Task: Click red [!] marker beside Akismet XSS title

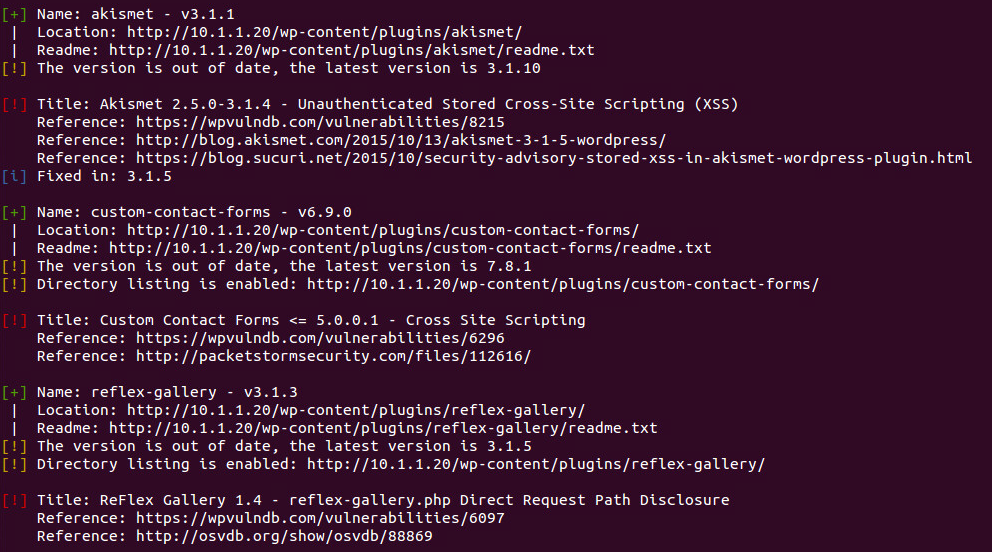Action: 14,104
